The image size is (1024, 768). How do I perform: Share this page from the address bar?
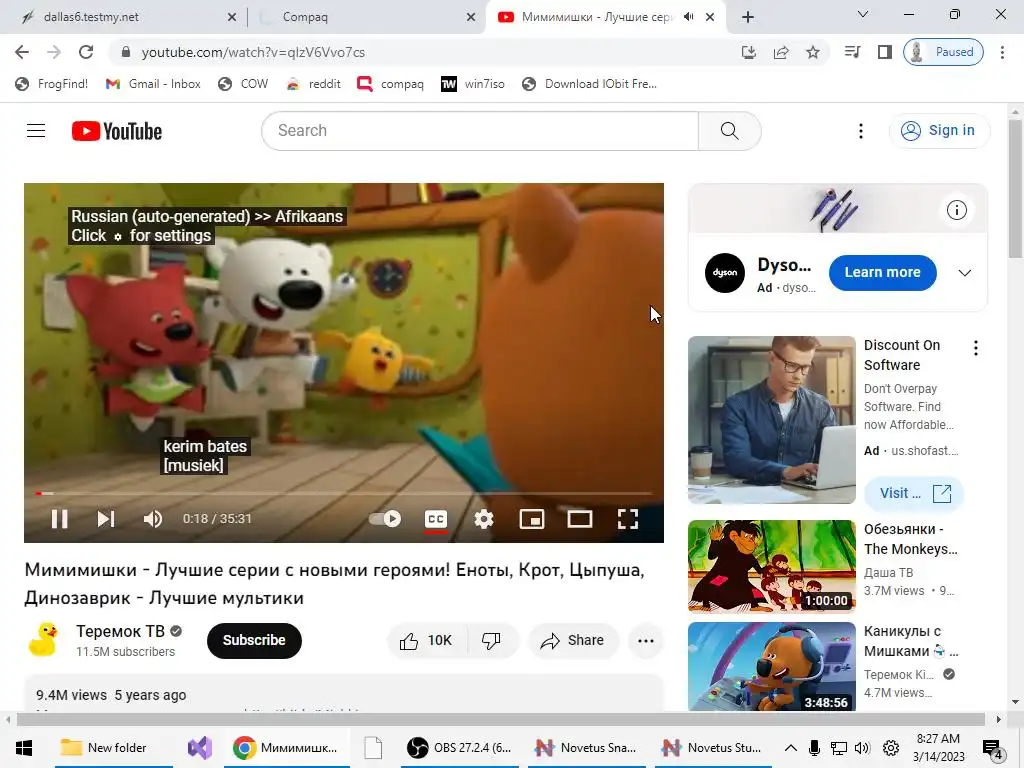pos(781,52)
